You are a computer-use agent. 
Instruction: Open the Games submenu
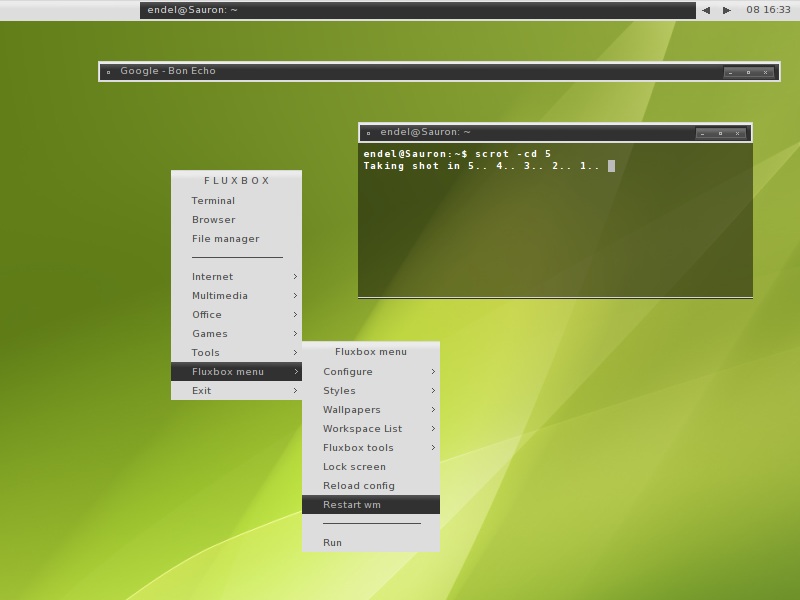pyautogui.click(x=236, y=333)
